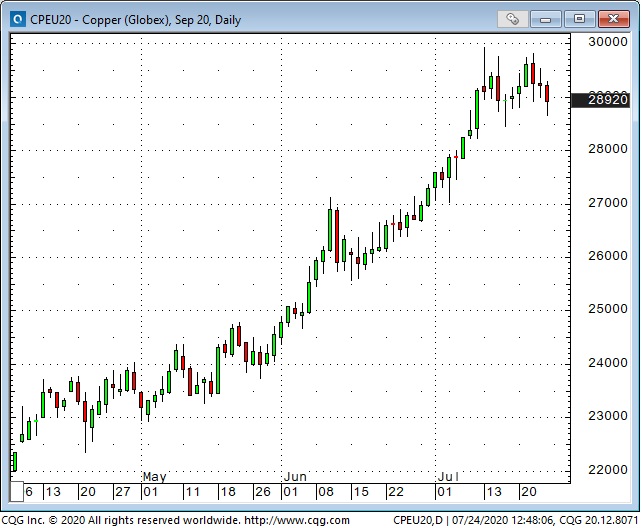Click the 23000 price axis label
642x528 pixels.
608,416
